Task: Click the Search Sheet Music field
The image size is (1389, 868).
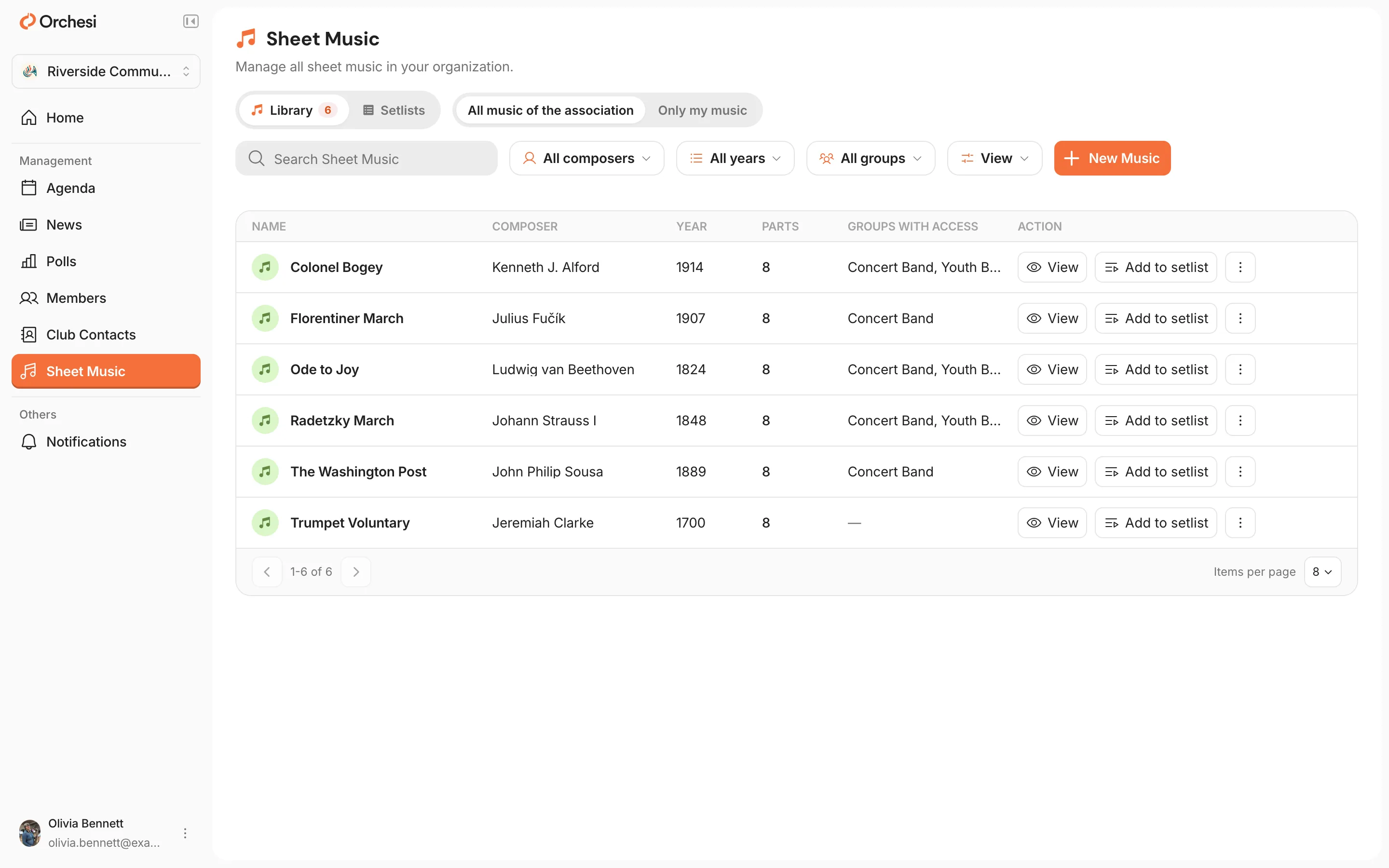Action: tap(366, 159)
